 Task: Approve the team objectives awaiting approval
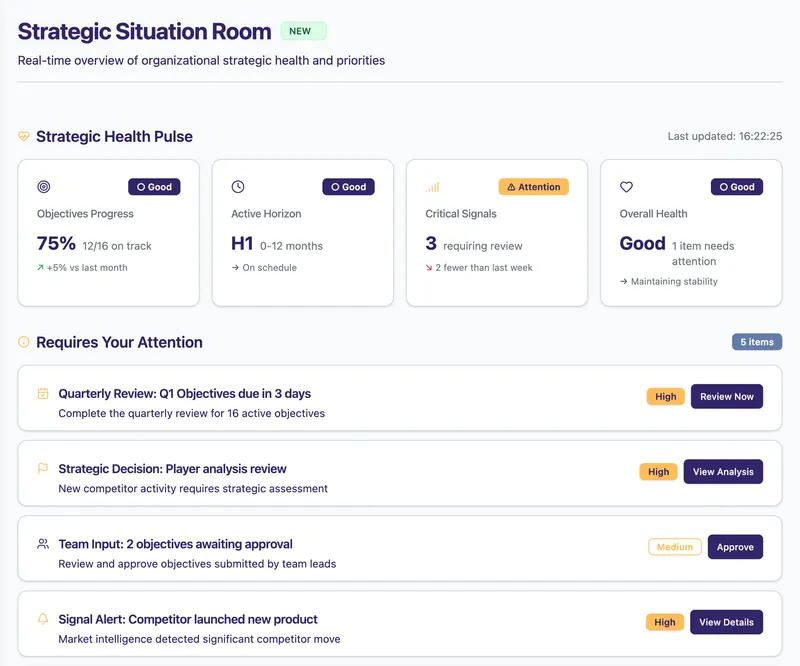735,547
